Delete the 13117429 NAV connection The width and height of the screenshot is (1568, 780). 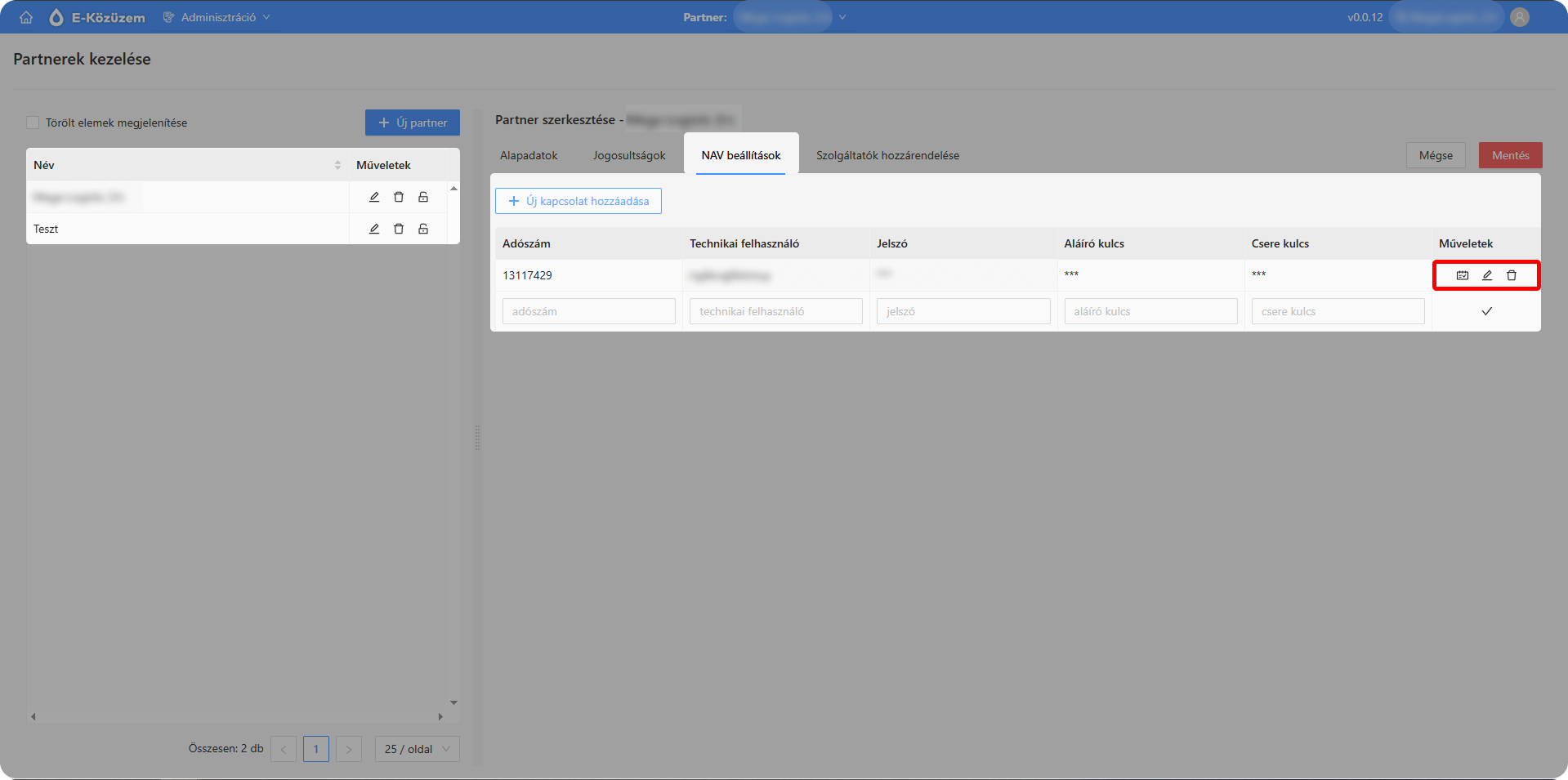(x=1512, y=275)
